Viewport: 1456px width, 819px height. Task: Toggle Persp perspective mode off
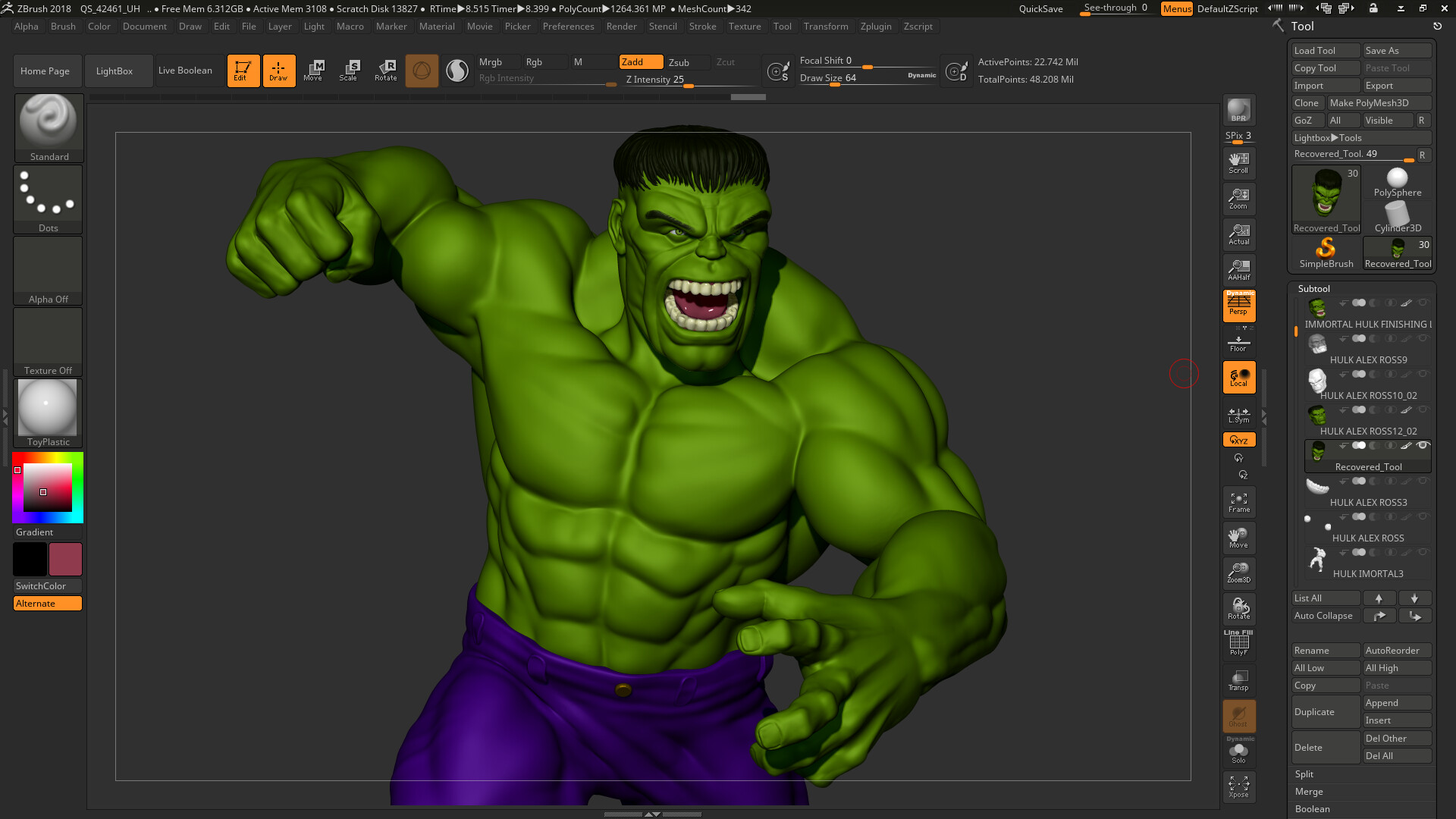coord(1238,306)
